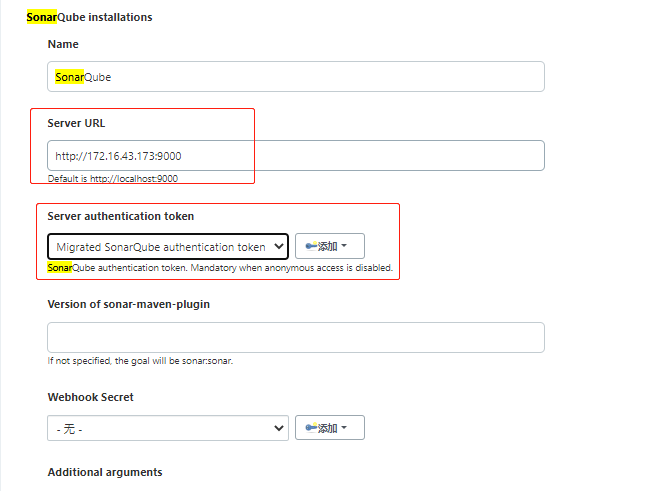
Task: Expand the caret on authentication token 添加 button
Action: coord(345,246)
